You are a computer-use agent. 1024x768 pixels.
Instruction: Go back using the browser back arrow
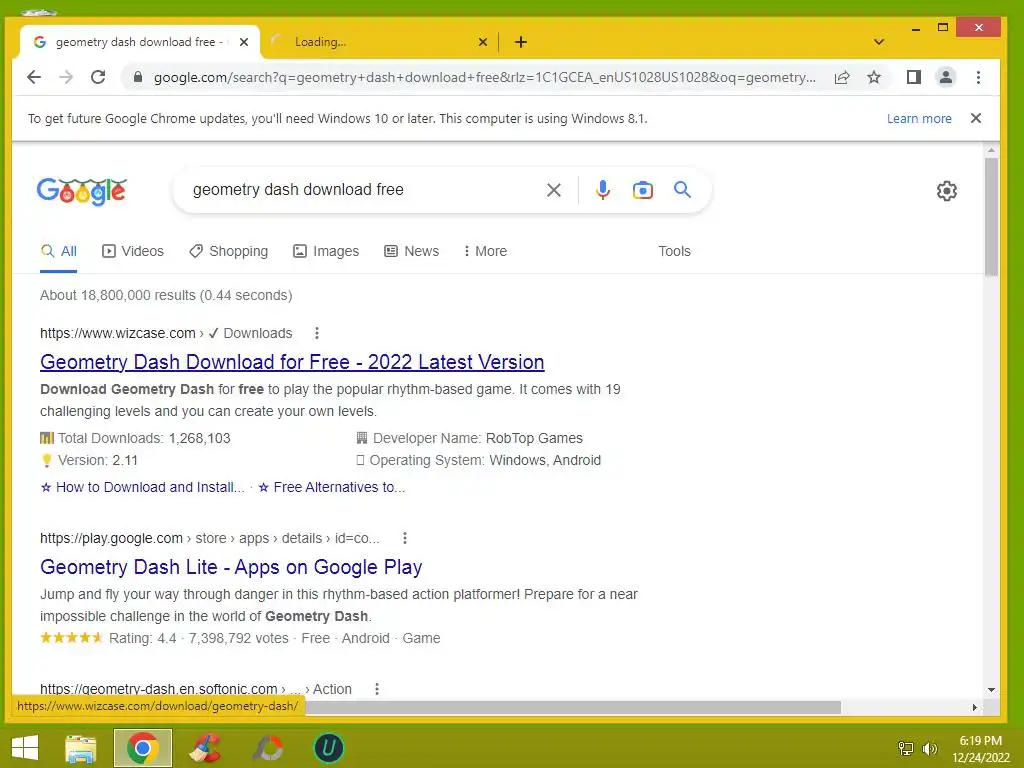point(34,77)
